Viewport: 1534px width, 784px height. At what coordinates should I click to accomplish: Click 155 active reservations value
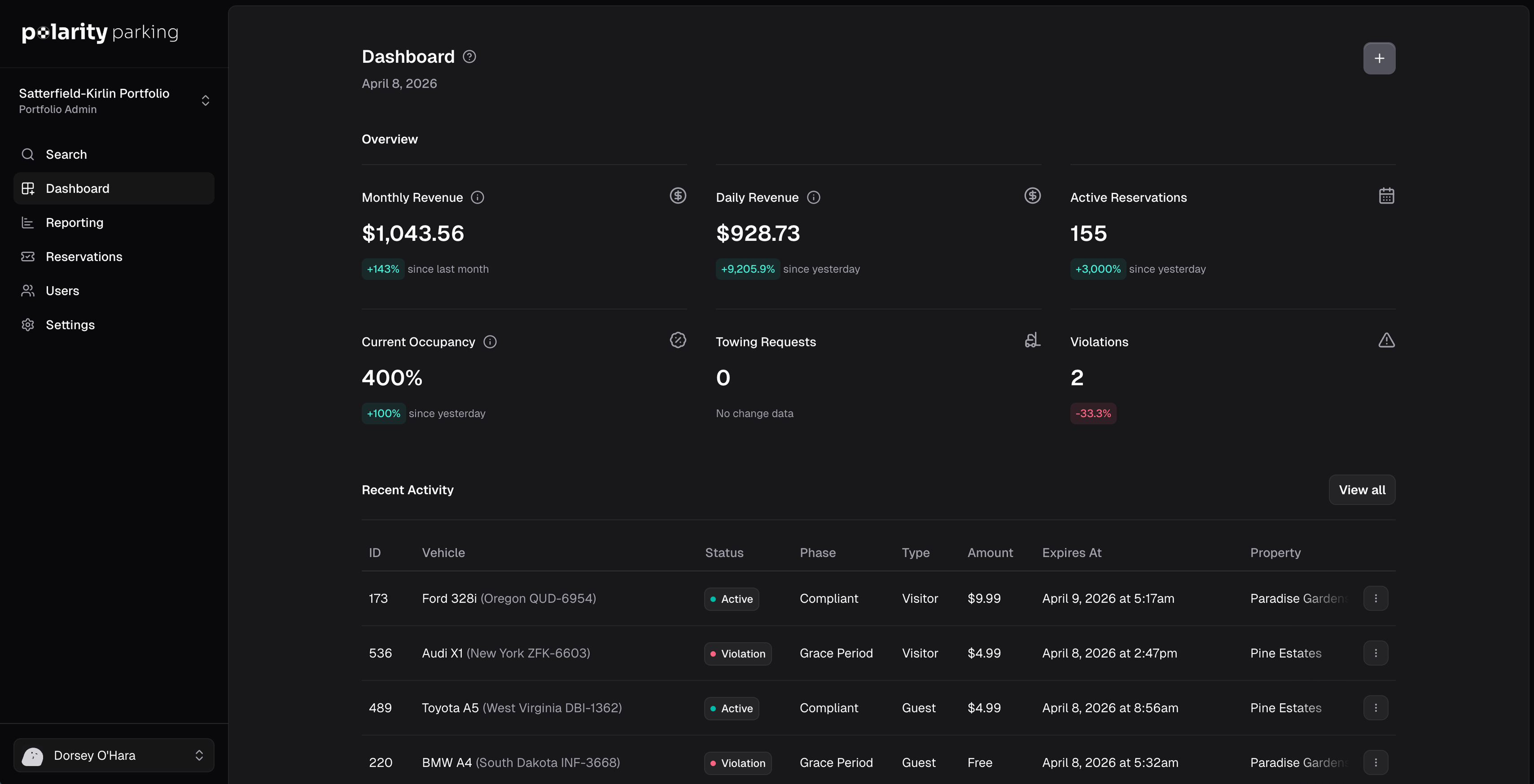[x=1088, y=233]
